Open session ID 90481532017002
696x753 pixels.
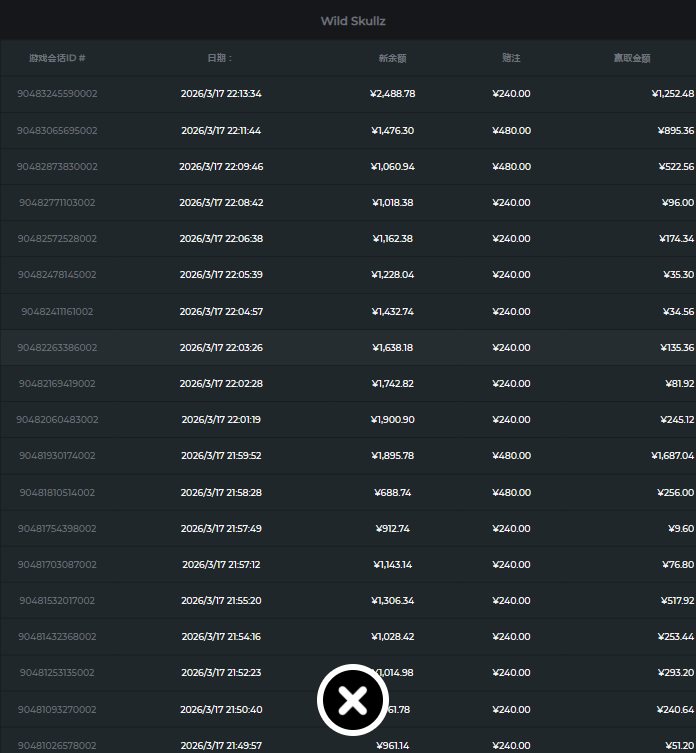57,600
